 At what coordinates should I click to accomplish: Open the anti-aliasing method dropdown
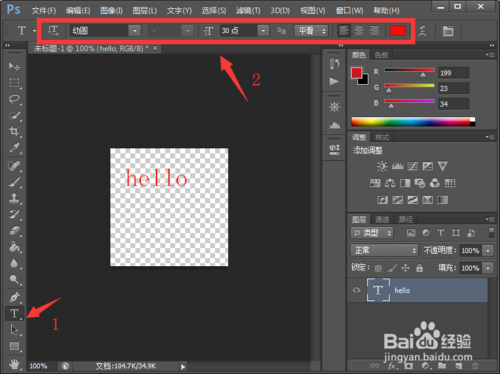point(311,31)
